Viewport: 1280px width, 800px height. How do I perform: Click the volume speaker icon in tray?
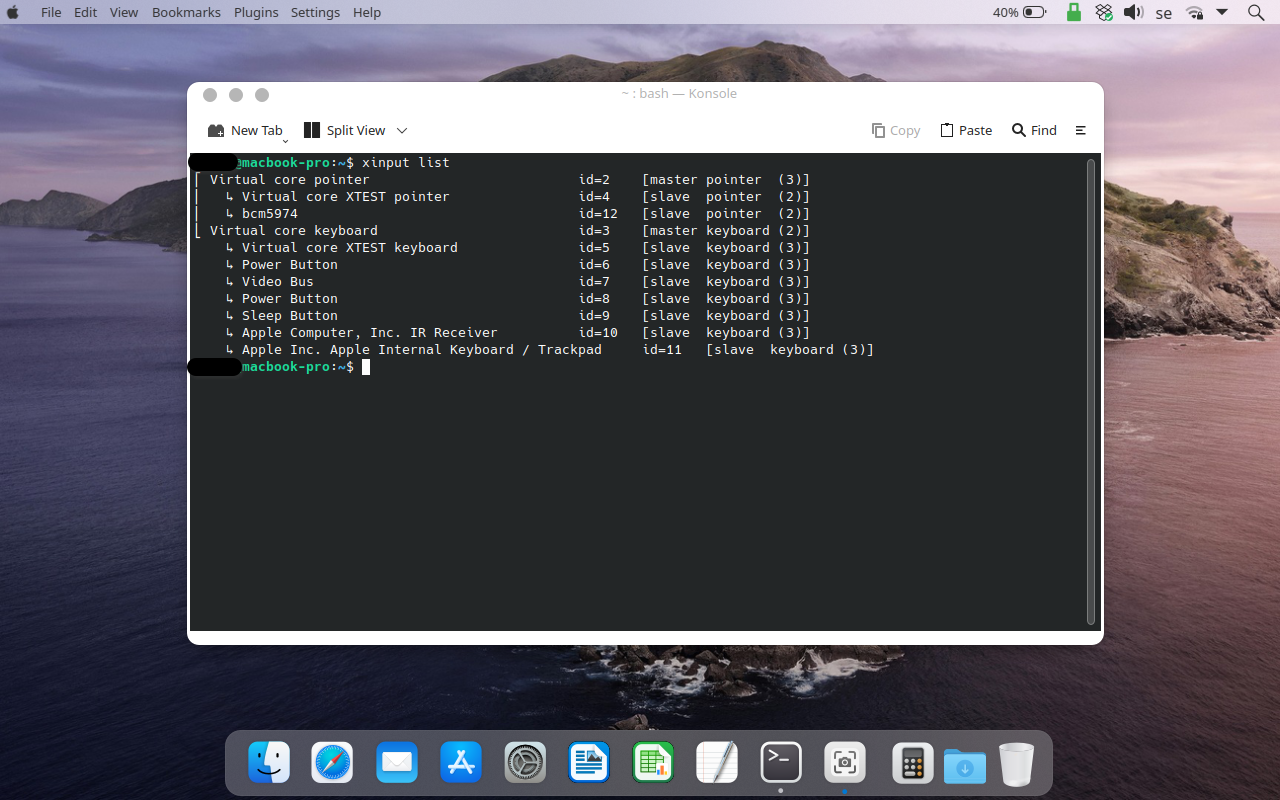click(x=1133, y=12)
